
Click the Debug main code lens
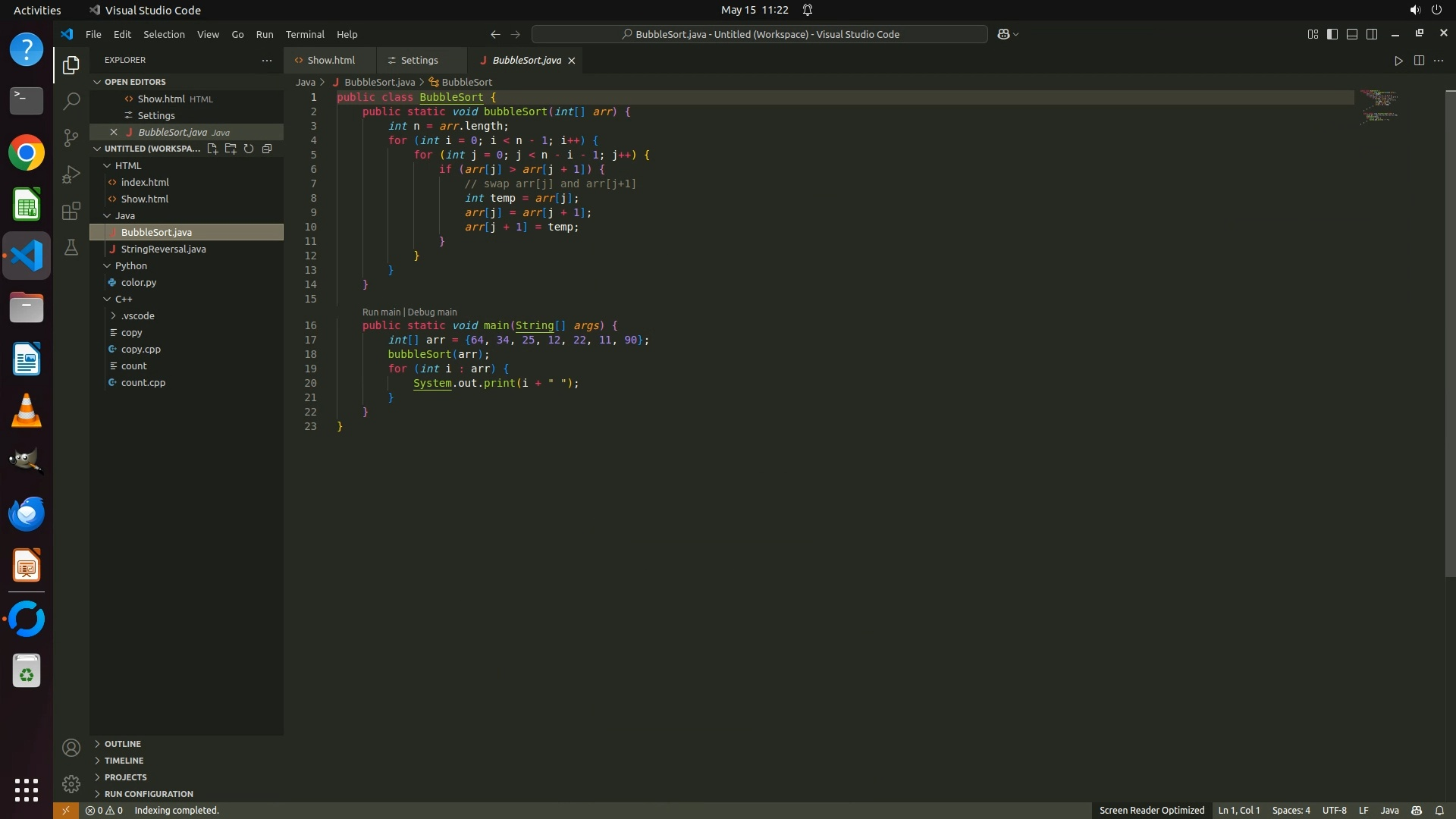[x=432, y=312]
